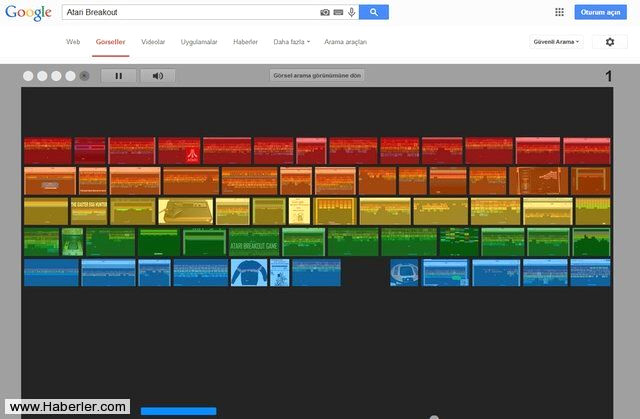
Task: Click the score number 1
Action: pos(608,76)
